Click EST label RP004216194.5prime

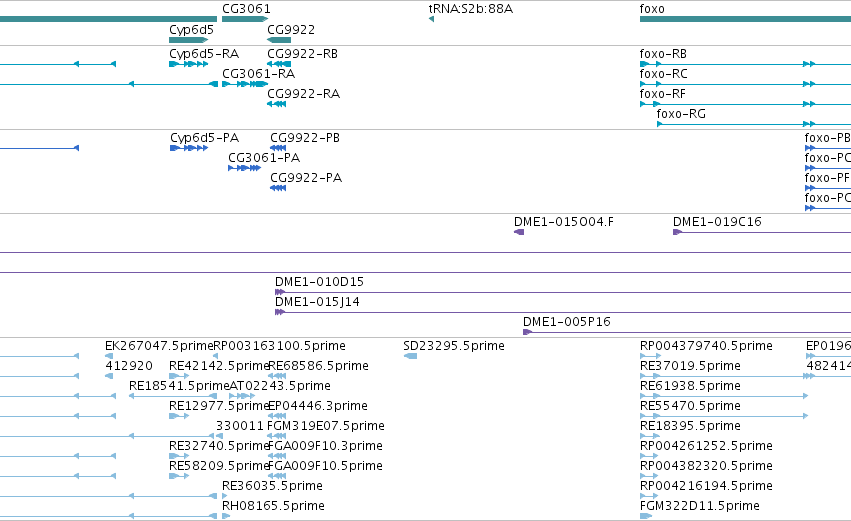click(706, 486)
